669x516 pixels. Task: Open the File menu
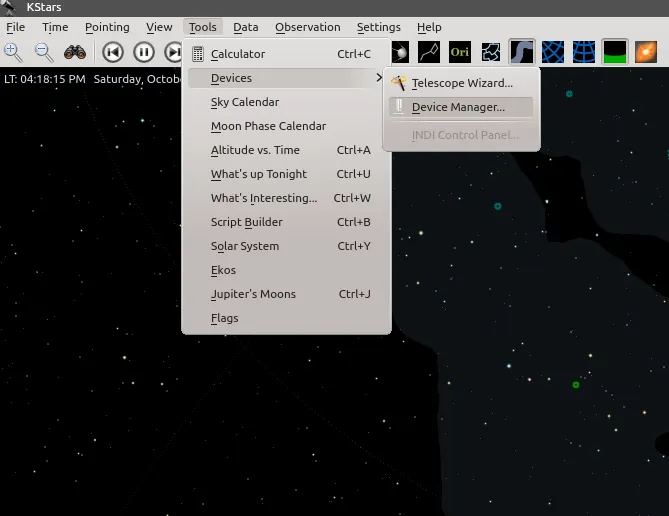[x=15, y=27]
